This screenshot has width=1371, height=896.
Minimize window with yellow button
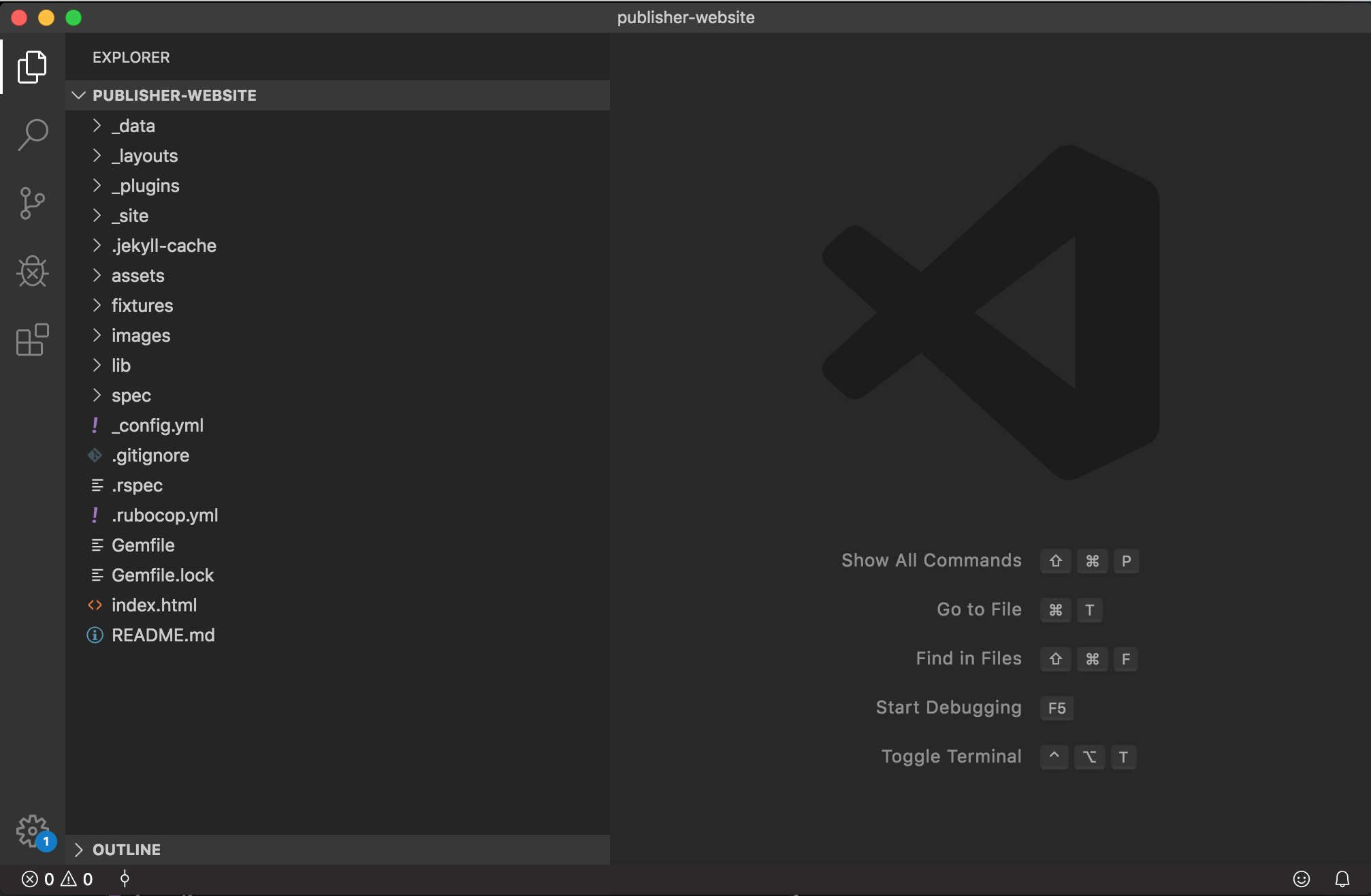click(x=46, y=18)
